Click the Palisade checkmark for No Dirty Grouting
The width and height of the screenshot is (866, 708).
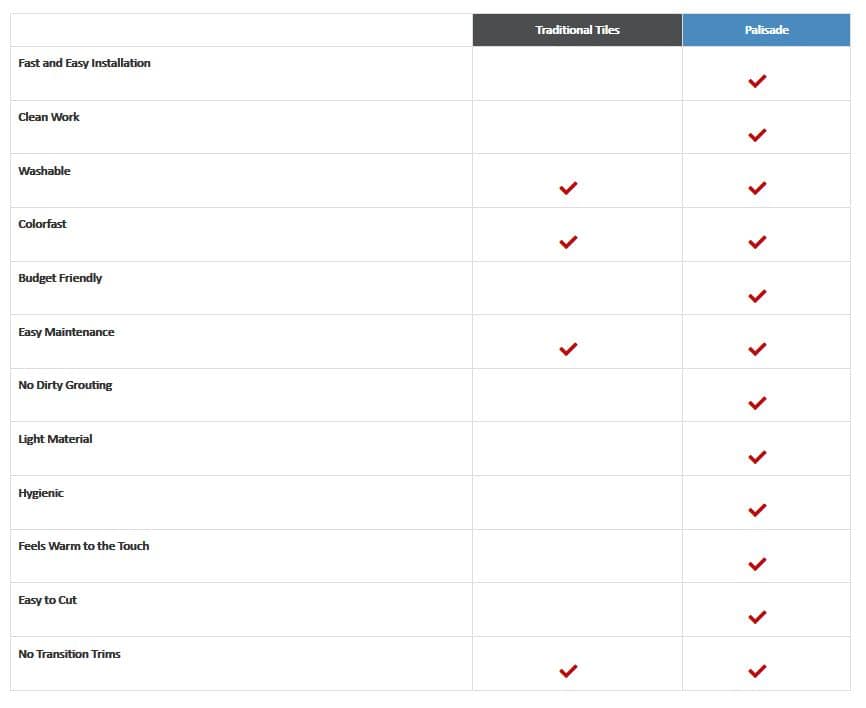757,403
